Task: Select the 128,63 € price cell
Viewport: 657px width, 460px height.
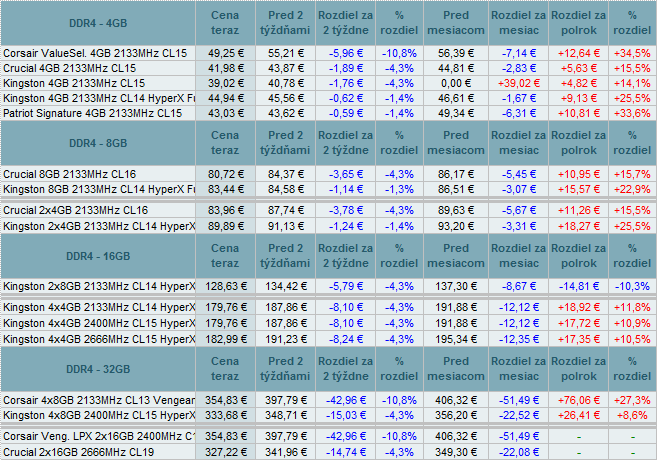Action: click(224, 286)
